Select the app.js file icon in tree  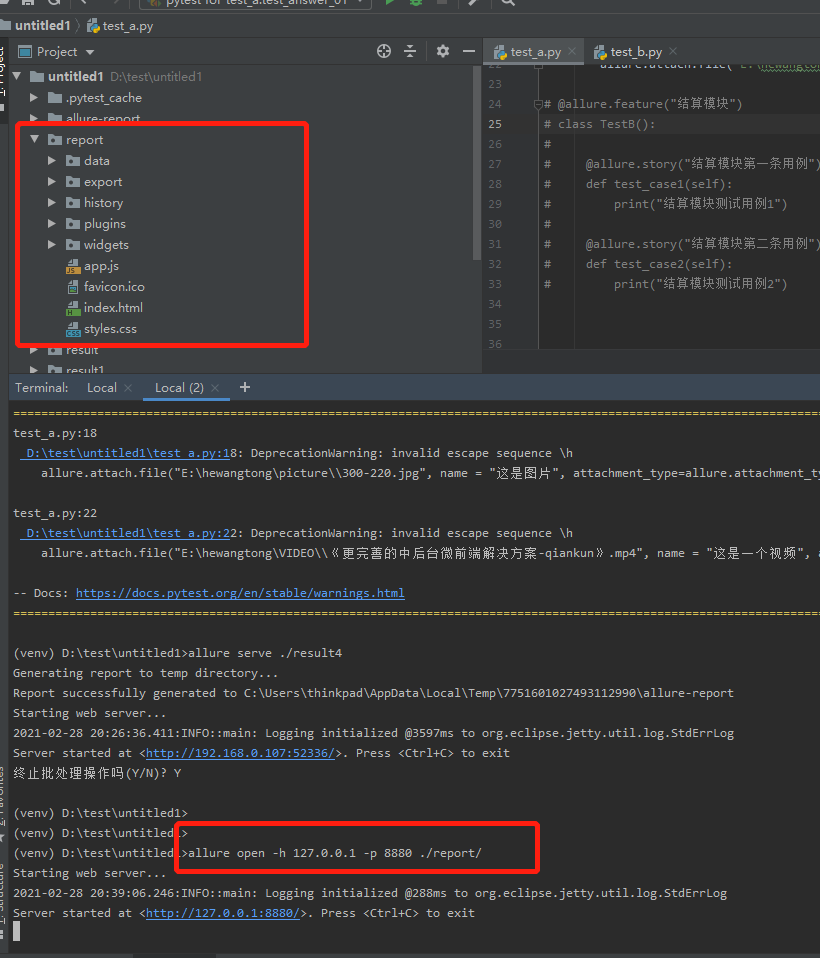click(73, 266)
